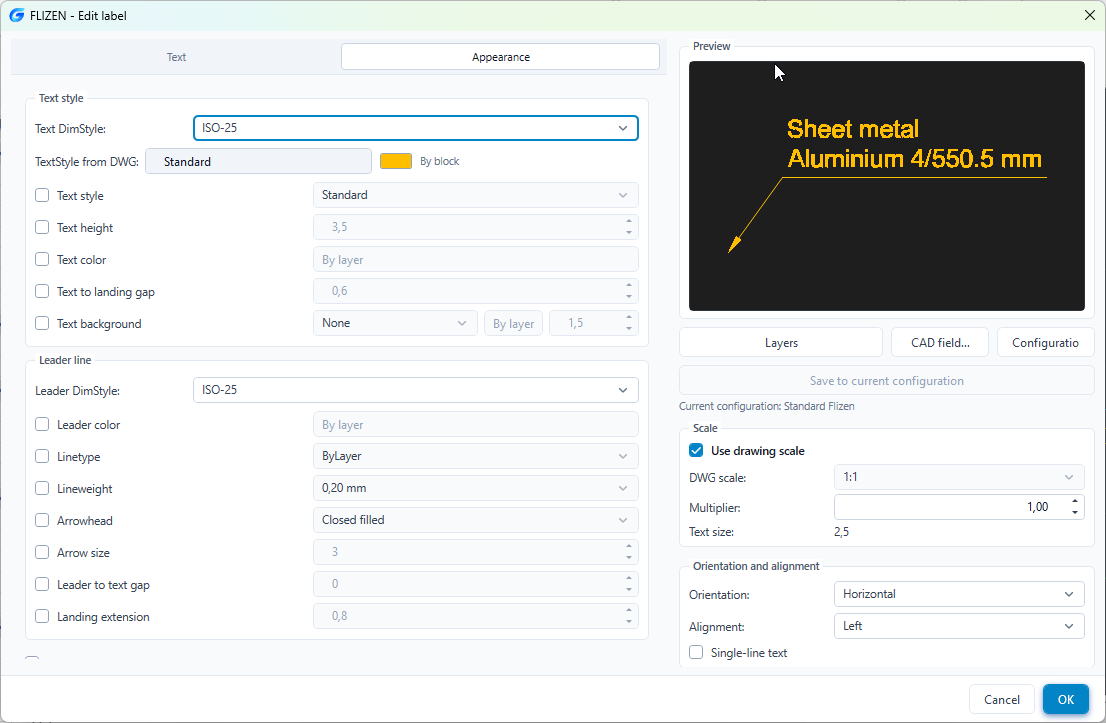Click the label preview image
Image resolution: width=1106 pixels, height=723 pixels.
(887, 186)
